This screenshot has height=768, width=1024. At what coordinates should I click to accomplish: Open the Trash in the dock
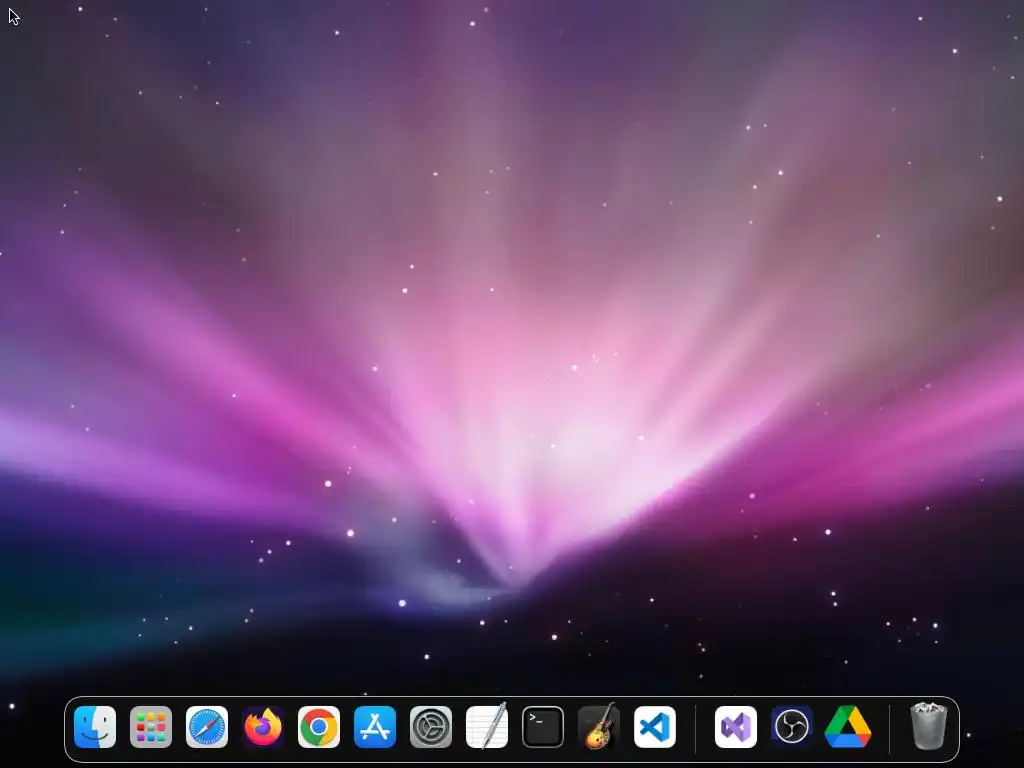tap(928, 726)
